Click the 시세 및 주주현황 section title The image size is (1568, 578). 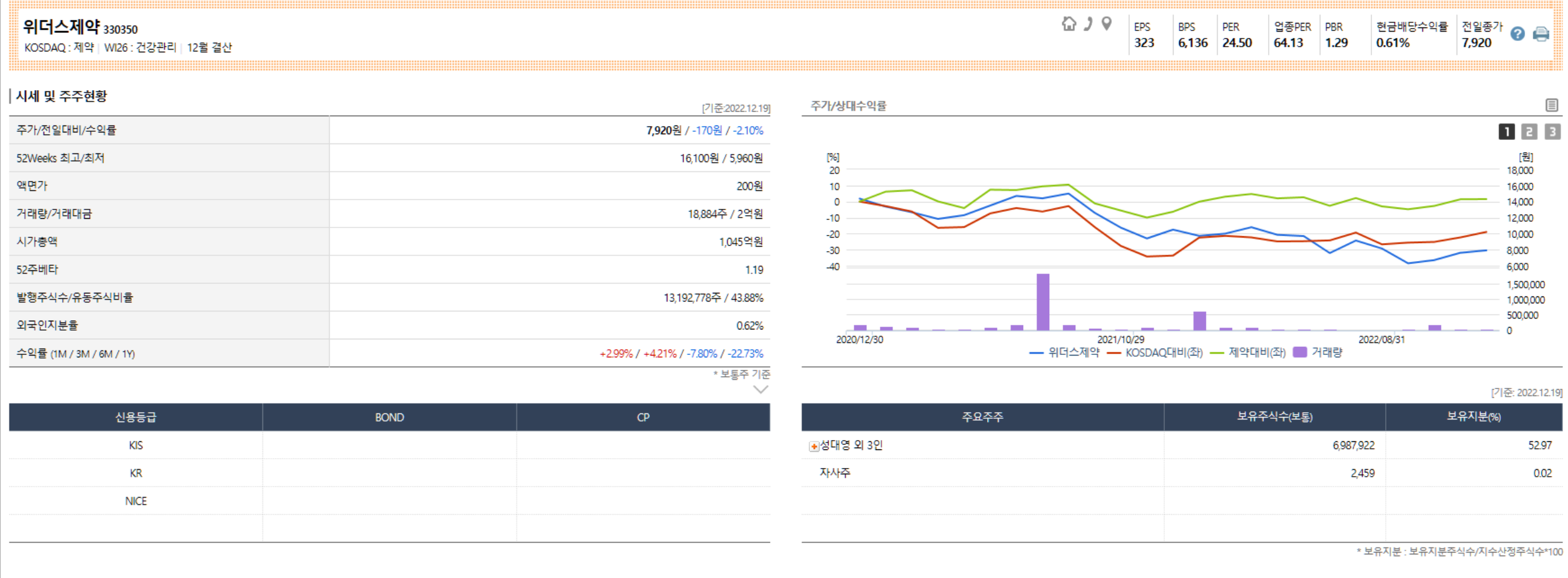tap(62, 96)
